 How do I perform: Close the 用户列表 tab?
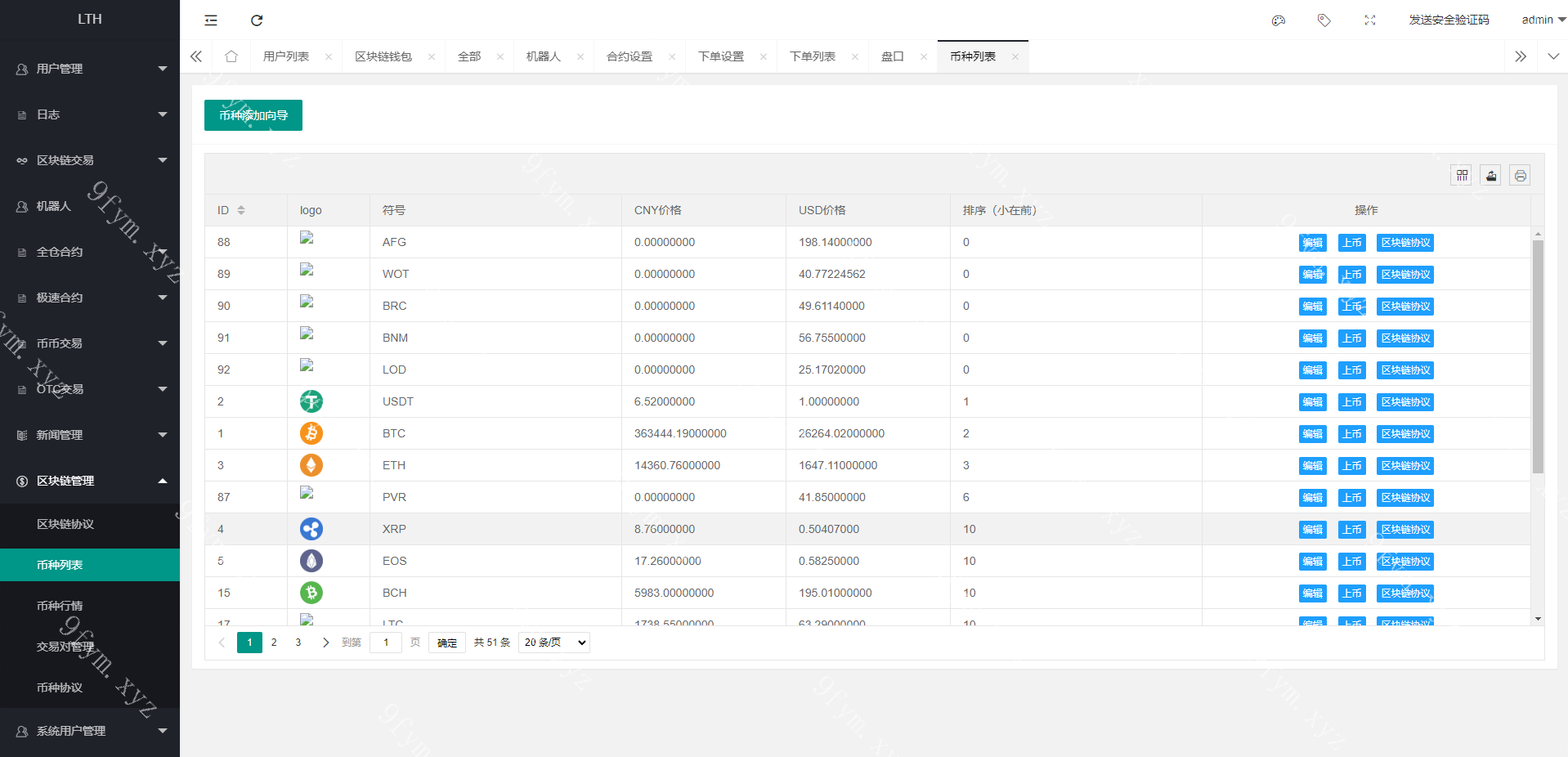[329, 57]
